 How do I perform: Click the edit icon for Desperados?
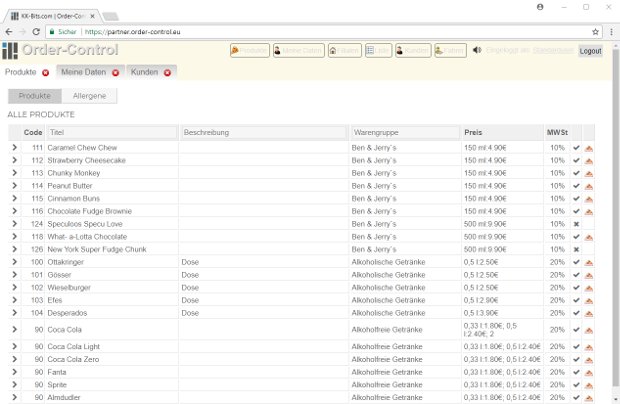(588, 313)
